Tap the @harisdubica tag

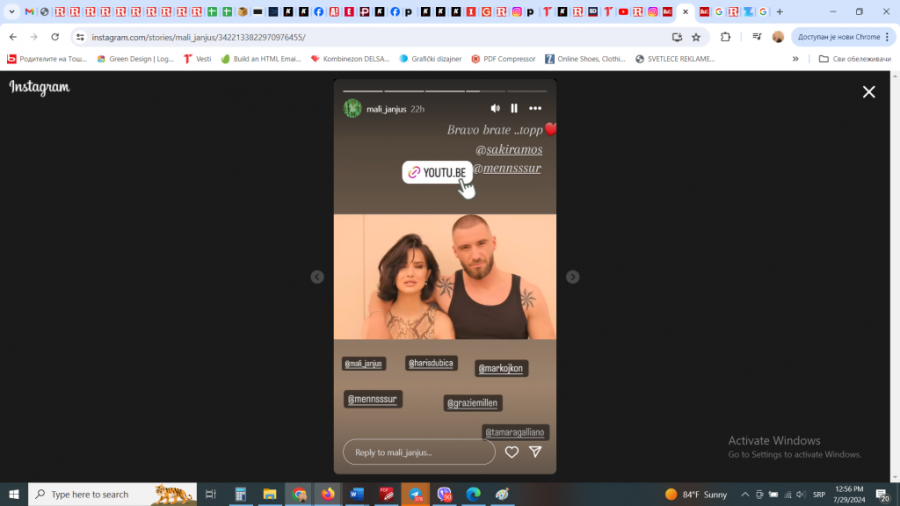click(431, 363)
